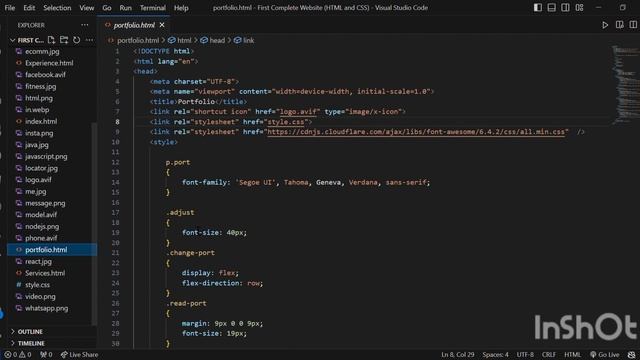Open javascript.png in Explorer

(x=46, y=156)
